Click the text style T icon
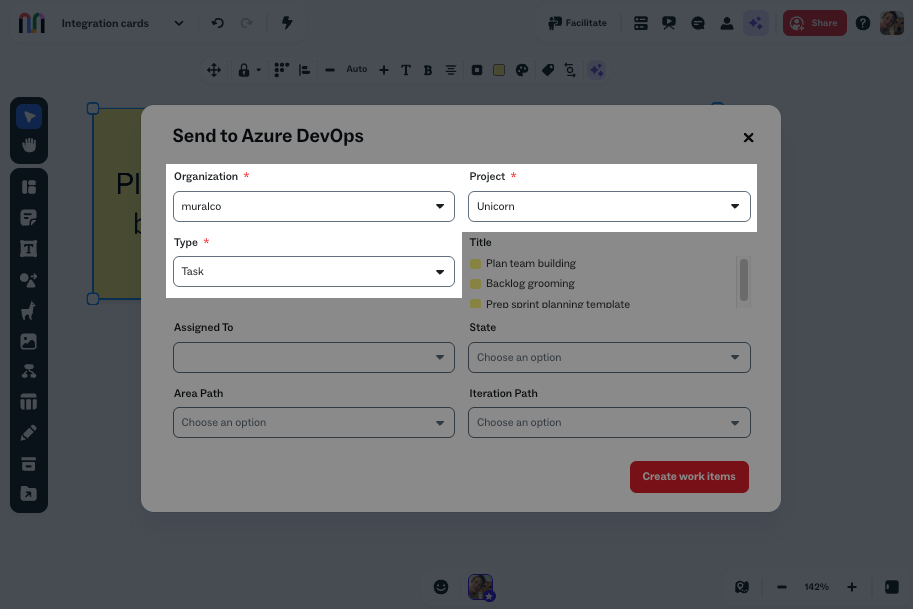Screen dimensions: 913x609 tap(406, 70)
